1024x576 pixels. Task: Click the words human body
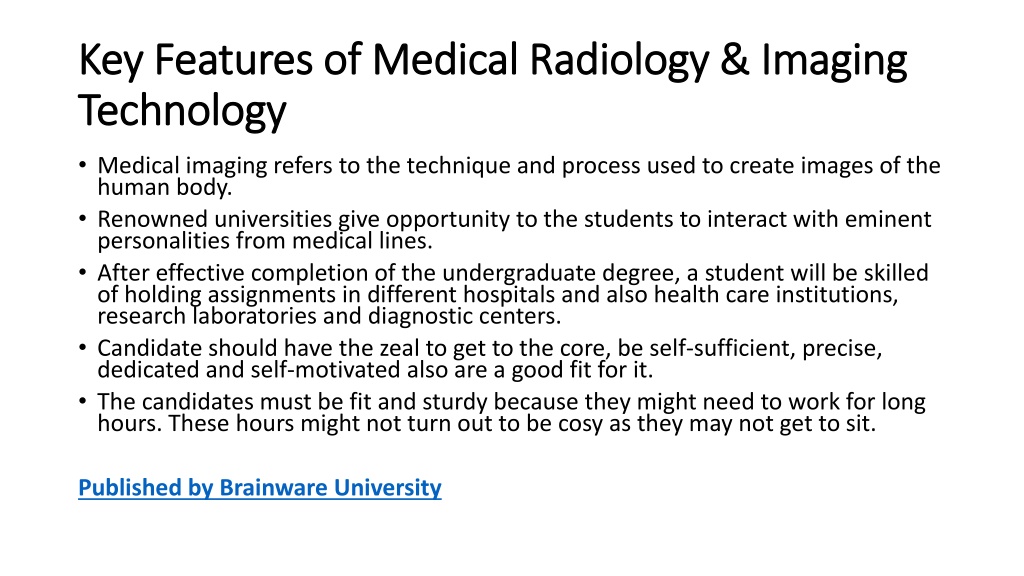point(165,187)
